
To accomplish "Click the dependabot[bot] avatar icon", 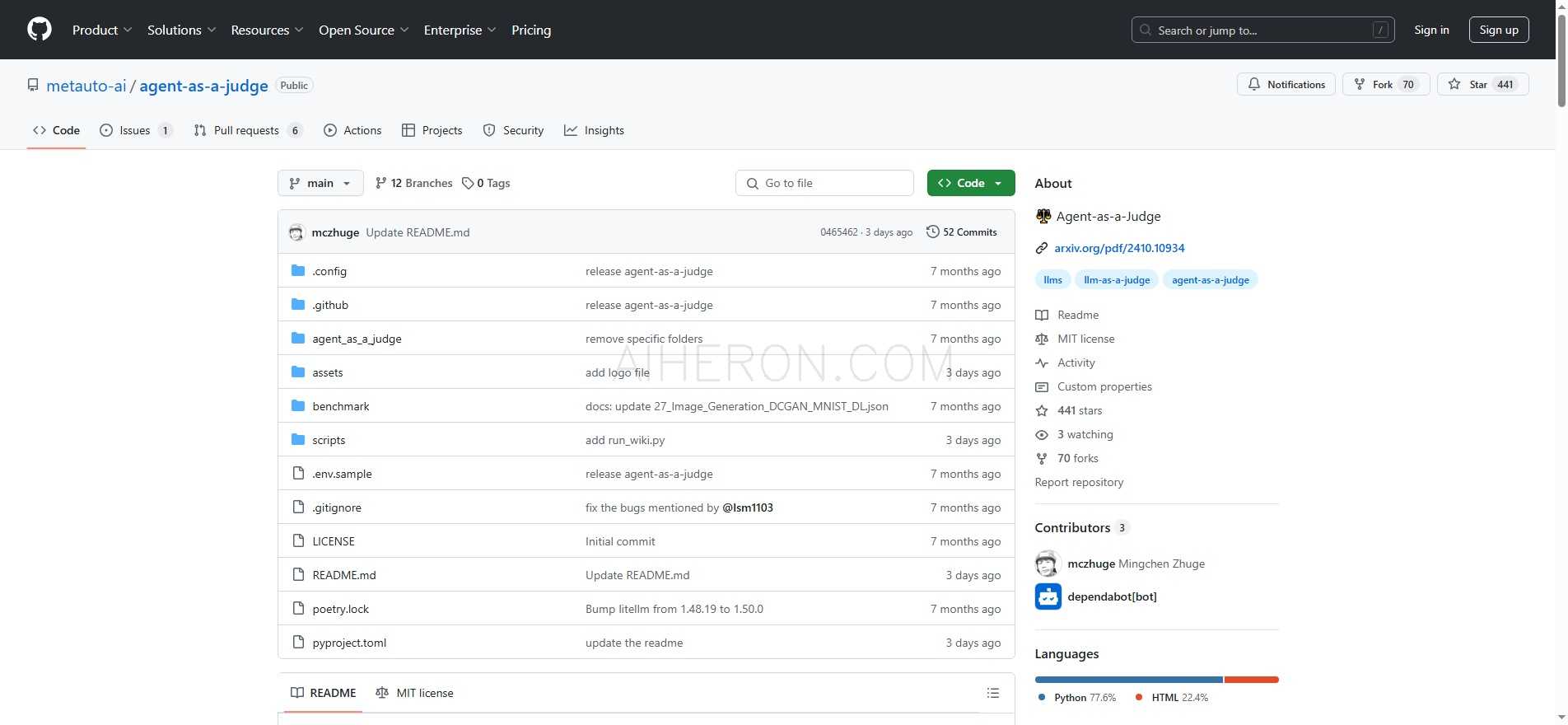I will pos(1048,596).
